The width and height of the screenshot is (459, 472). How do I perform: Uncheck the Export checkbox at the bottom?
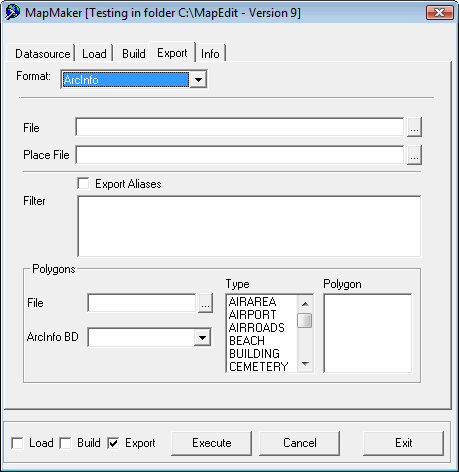click(x=113, y=443)
